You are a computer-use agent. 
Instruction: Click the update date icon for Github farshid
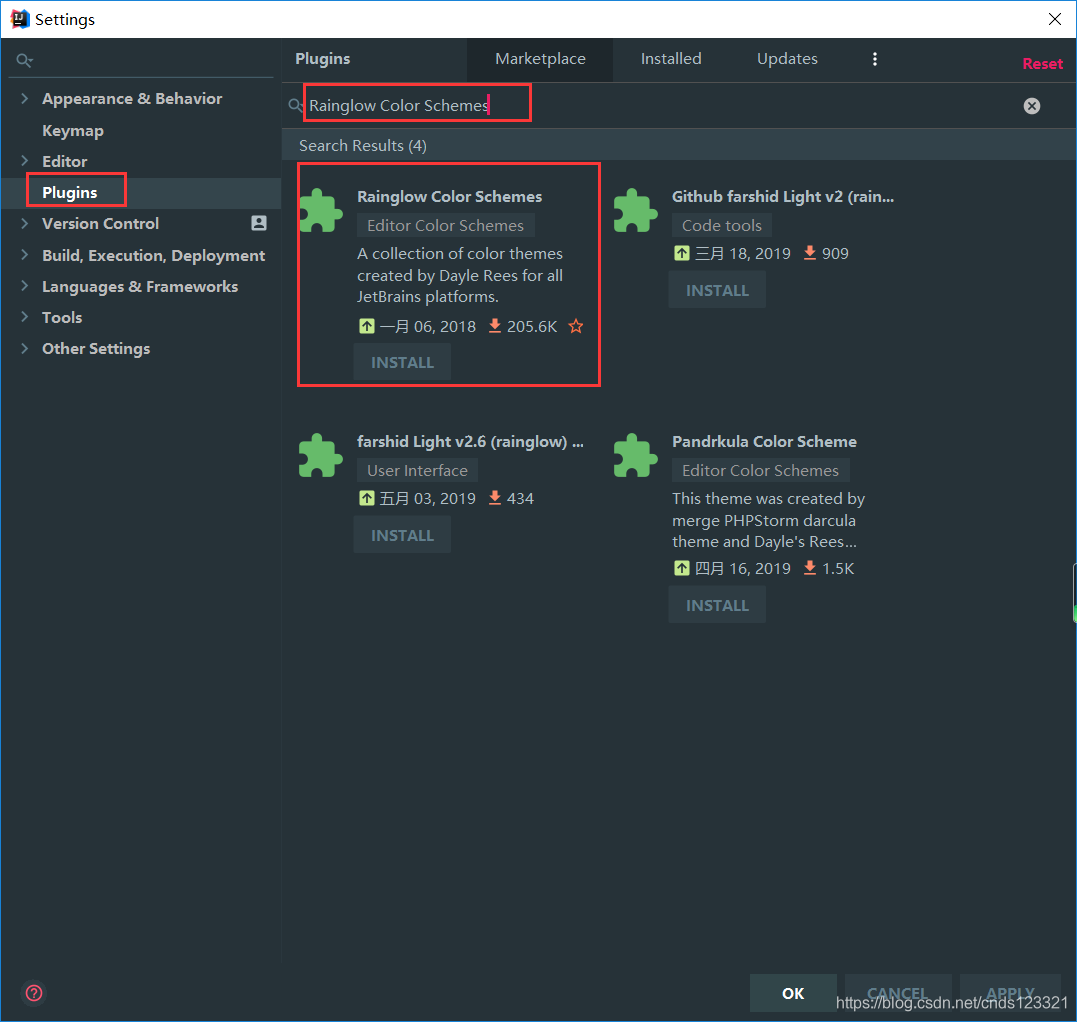click(681, 253)
